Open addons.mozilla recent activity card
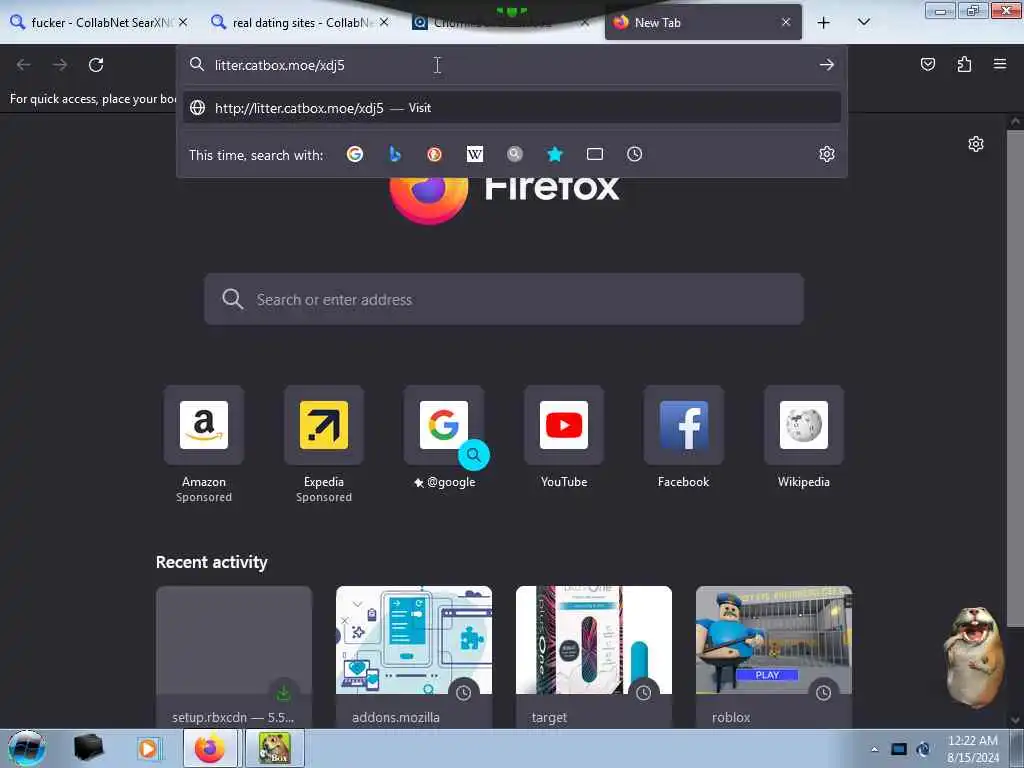This screenshot has width=1024, height=768. pyautogui.click(x=414, y=656)
